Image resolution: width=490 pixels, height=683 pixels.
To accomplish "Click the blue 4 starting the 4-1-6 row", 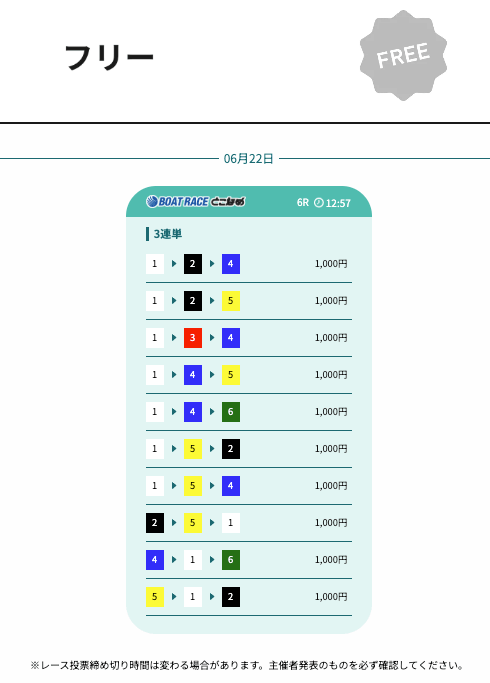I will tap(155, 560).
